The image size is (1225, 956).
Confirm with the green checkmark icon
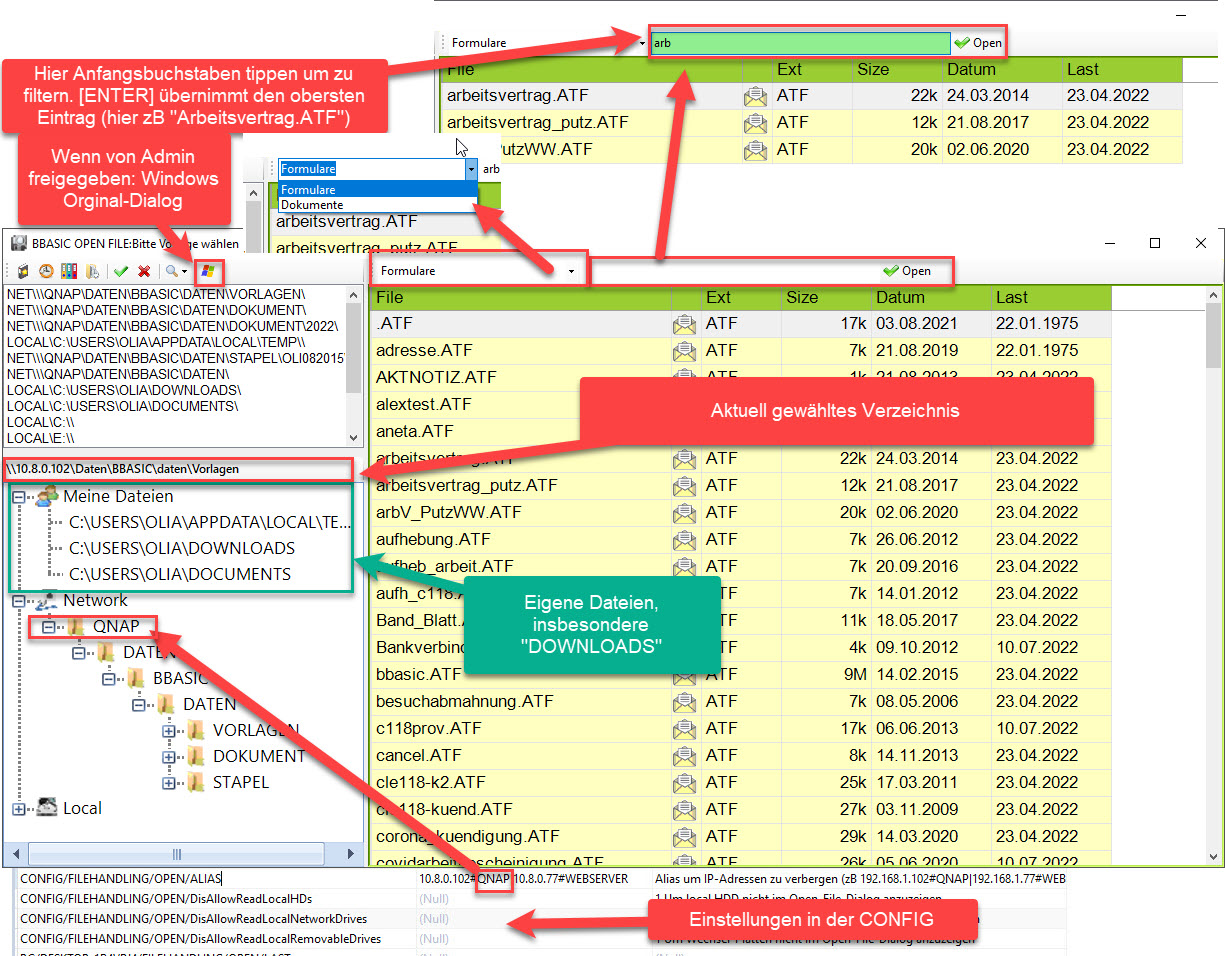pyautogui.click(x=121, y=271)
